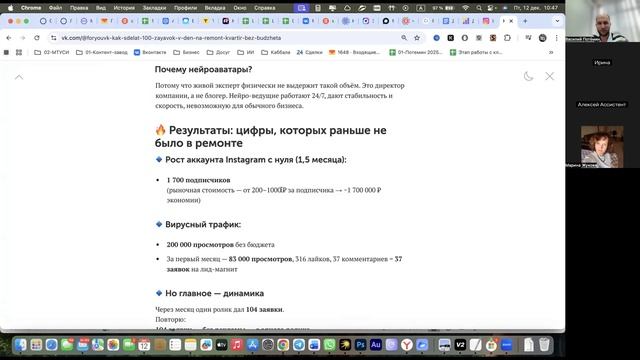Toggle dark mode with the moon icon
This screenshot has height=360, width=640.
coord(528,76)
